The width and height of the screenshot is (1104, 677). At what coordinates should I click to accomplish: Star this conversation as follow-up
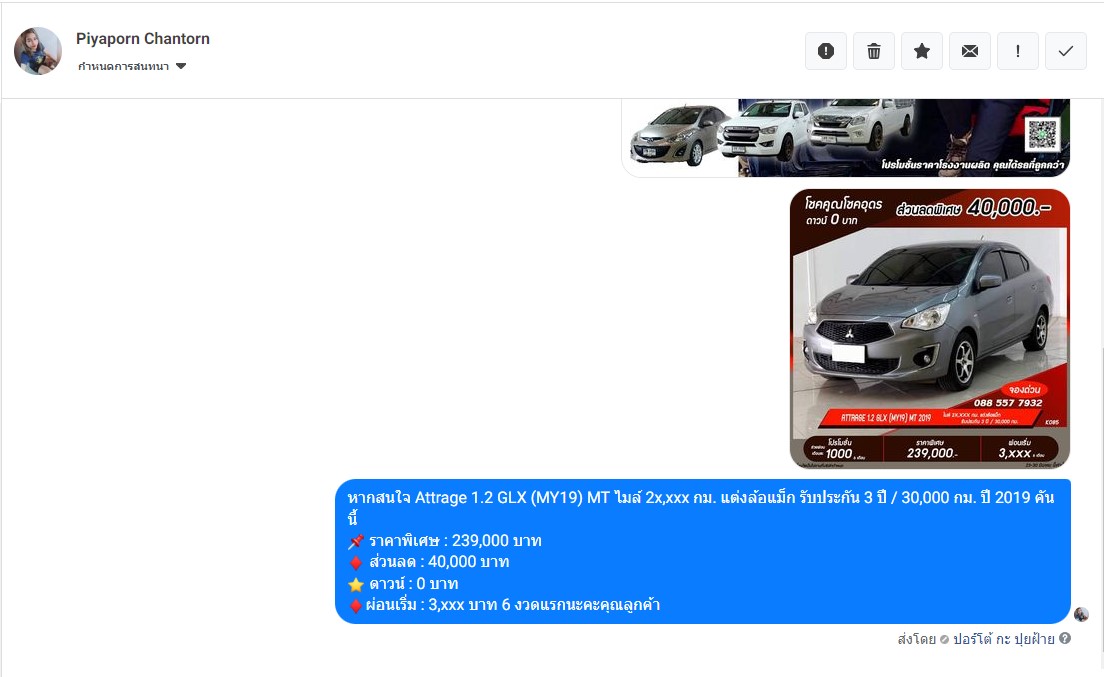point(922,51)
